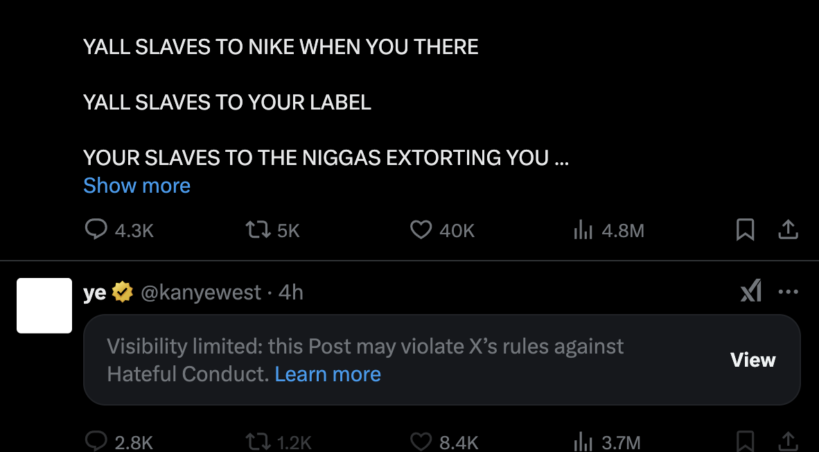Open the three-dot more menu on ye's post
Viewport: 819px width, 452px height.
pyautogui.click(x=788, y=292)
